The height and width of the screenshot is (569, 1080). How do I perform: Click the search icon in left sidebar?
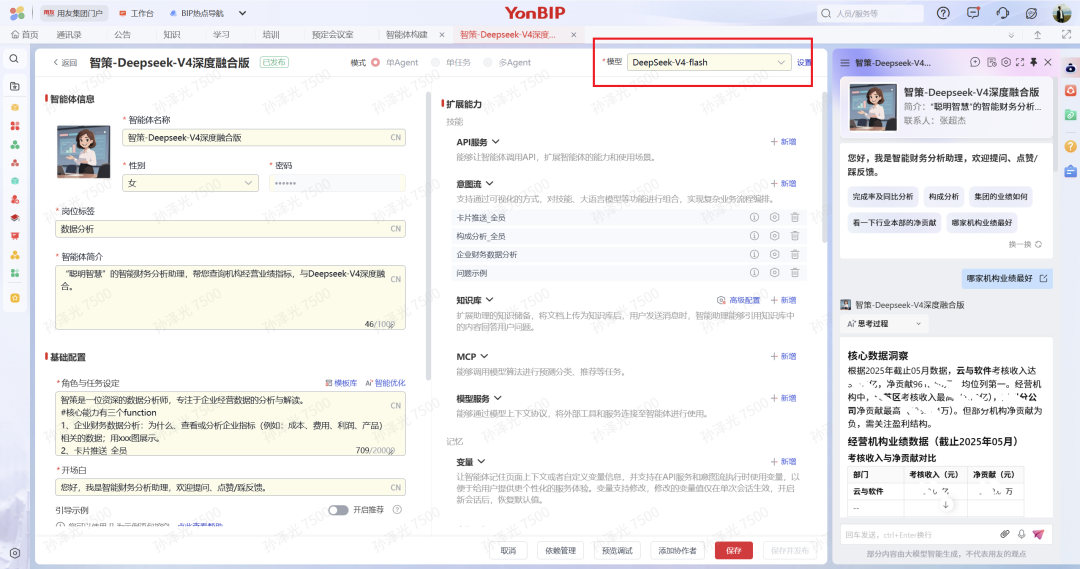14,59
